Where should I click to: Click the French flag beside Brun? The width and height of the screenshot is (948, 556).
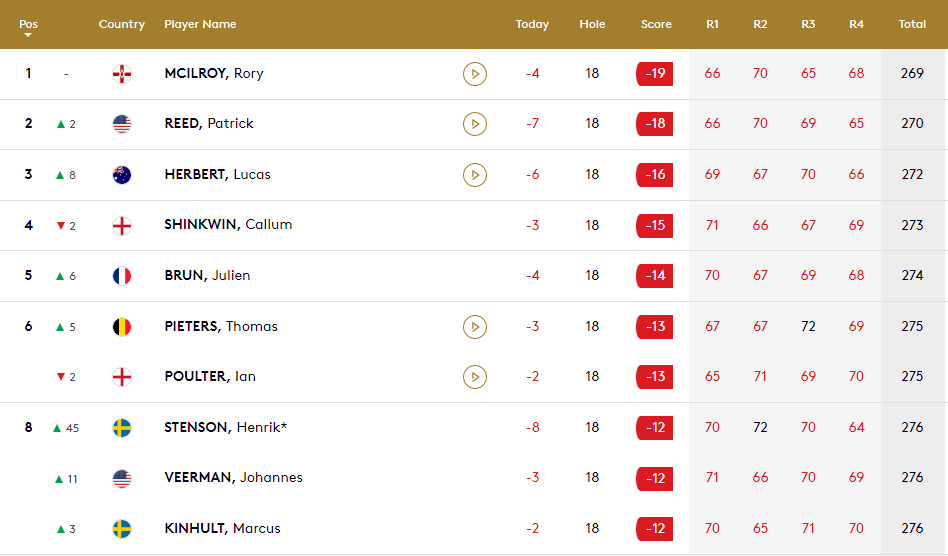(x=122, y=276)
